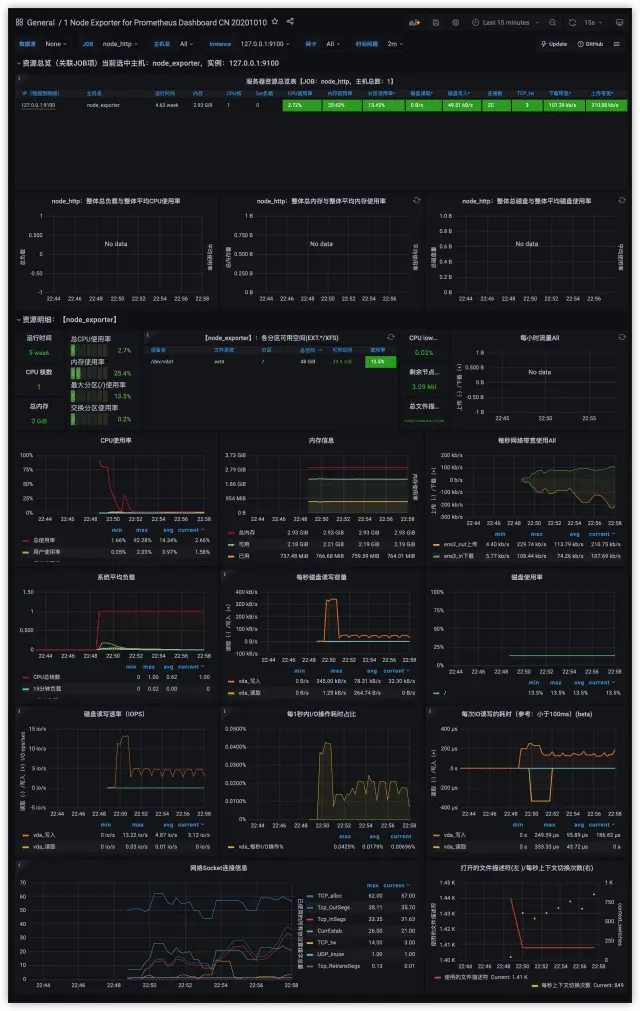Open the JOB node_http variable dropdown
This screenshot has height=1011, width=640.
(x=122, y=44)
